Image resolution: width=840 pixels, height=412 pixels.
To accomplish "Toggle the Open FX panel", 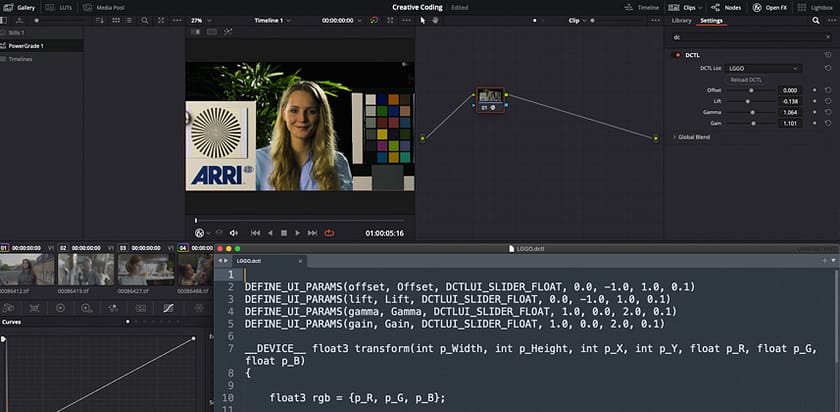I will click(770, 8).
